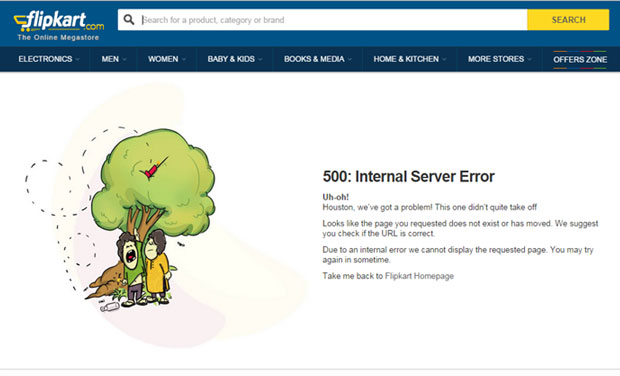The width and height of the screenshot is (620, 376).
Task: Open the MORE STORES menu
Action: (496, 59)
